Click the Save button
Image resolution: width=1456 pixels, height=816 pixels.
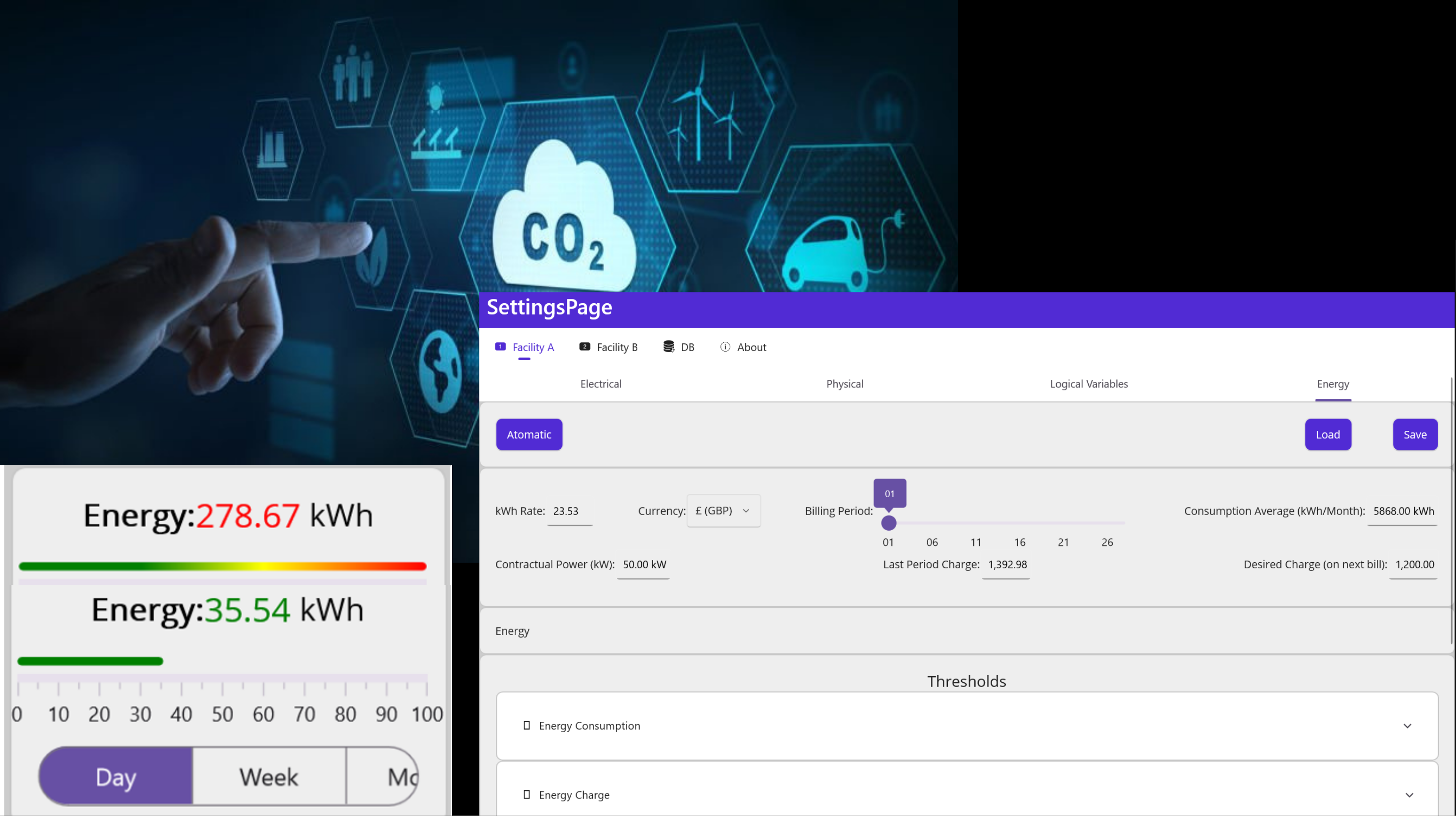1415,434
